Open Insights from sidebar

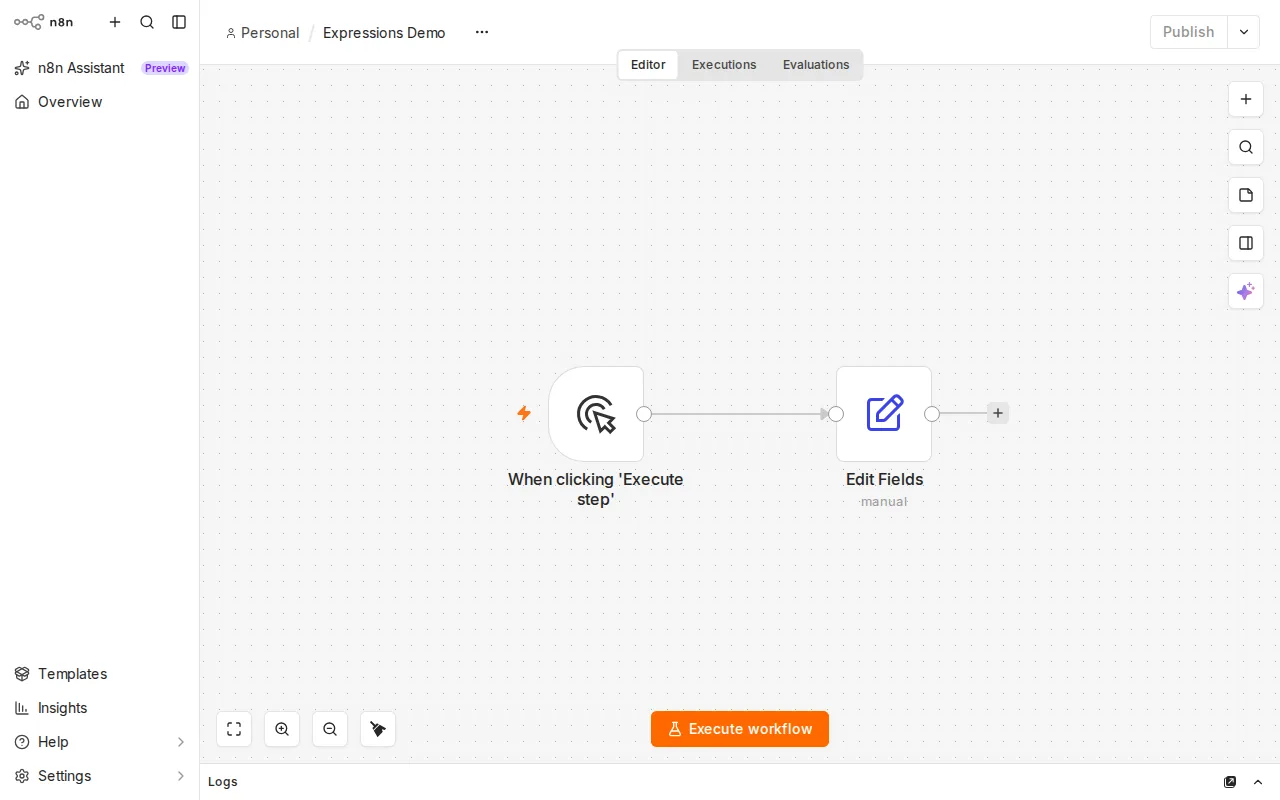pyautogui.click(x=100, y=708)
